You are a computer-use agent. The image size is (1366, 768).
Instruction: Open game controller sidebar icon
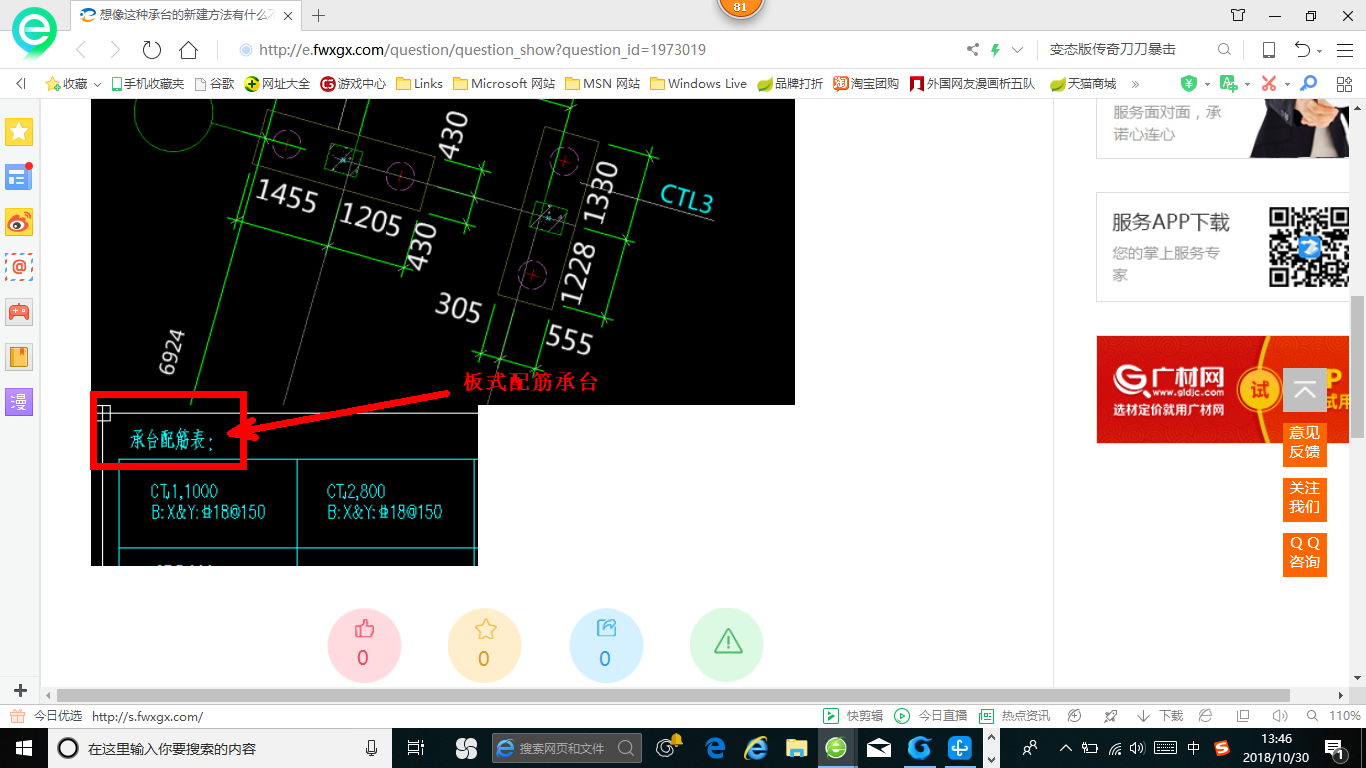click(19, 312)
